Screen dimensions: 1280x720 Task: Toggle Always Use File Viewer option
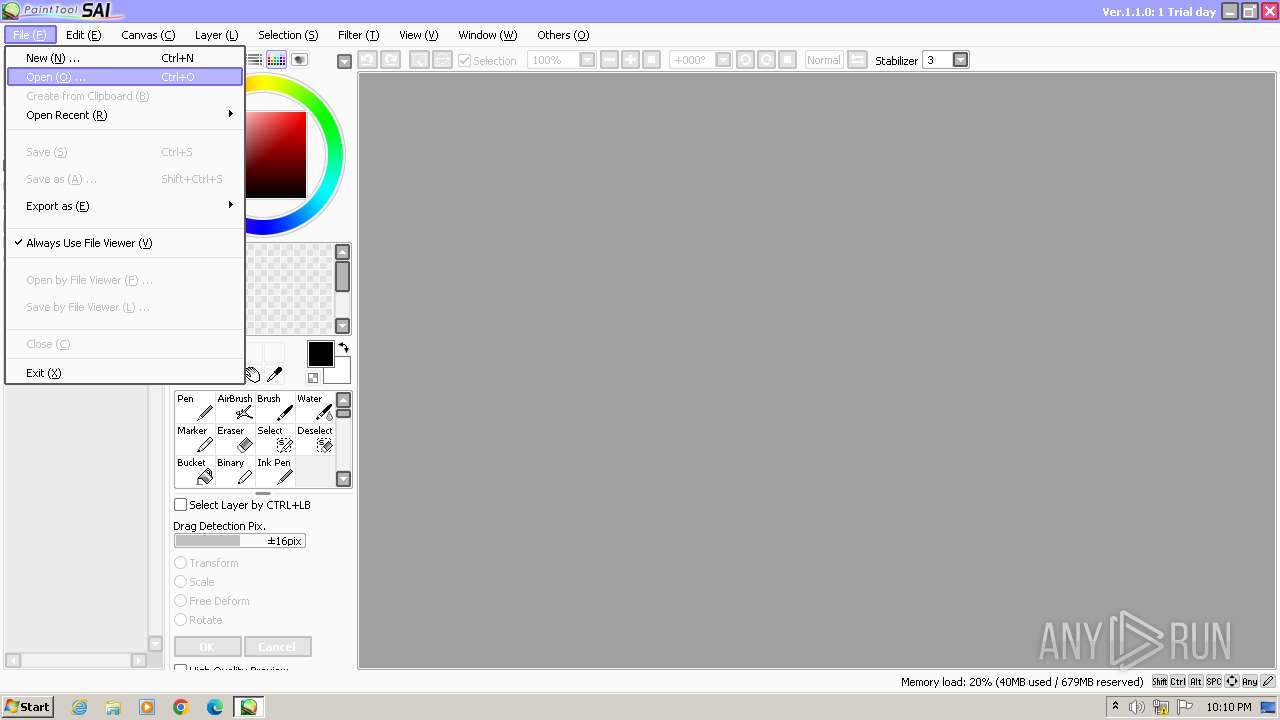[125, 243]
